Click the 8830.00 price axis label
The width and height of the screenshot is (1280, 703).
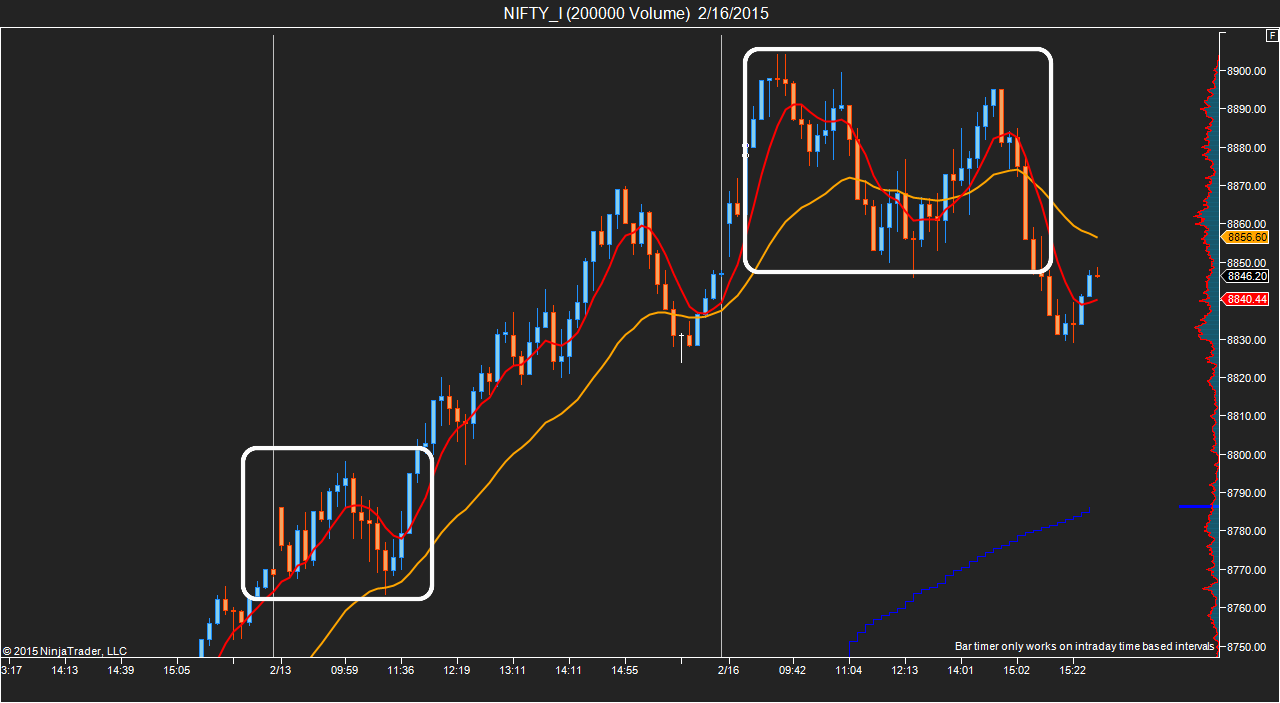point(1247,340)
